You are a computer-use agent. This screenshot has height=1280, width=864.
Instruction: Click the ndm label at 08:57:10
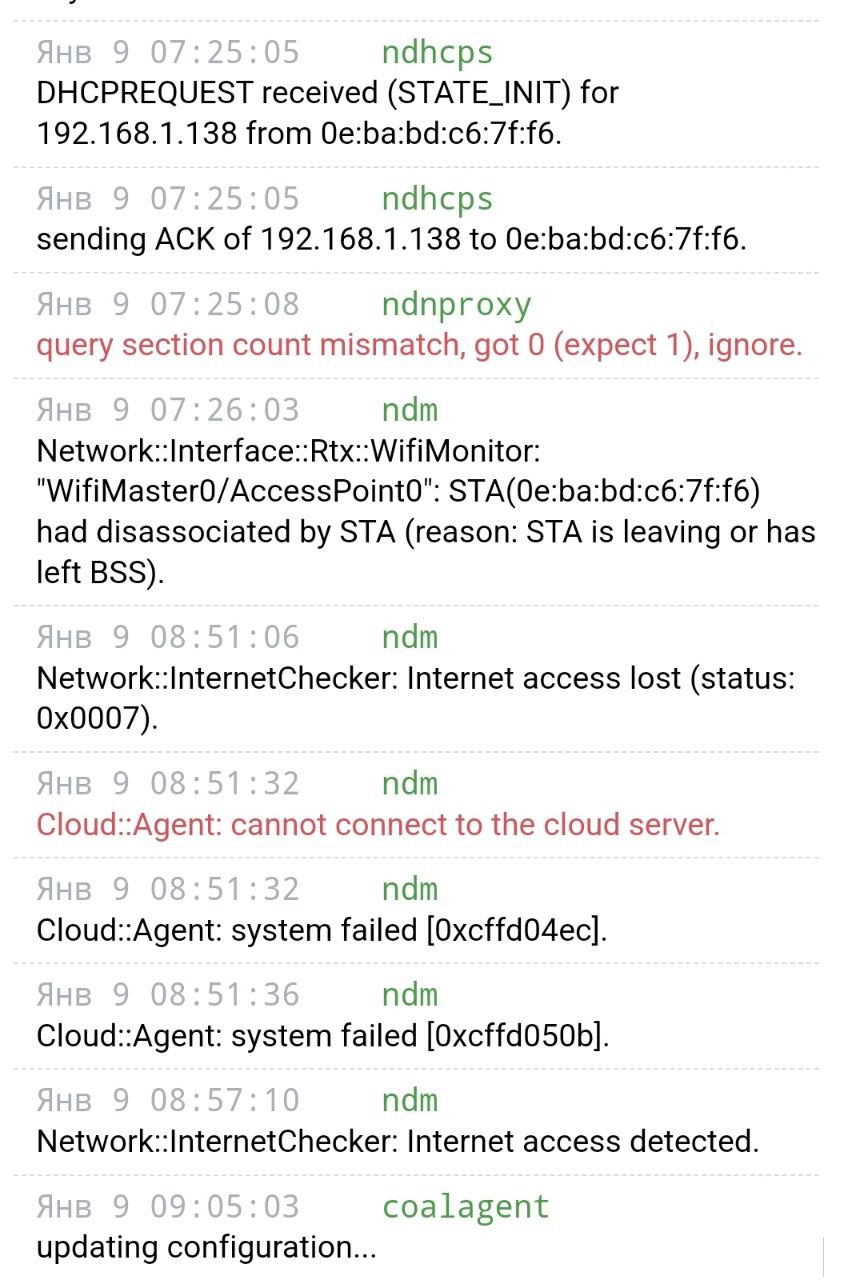pyautogui.click(x=410, y=1100)
